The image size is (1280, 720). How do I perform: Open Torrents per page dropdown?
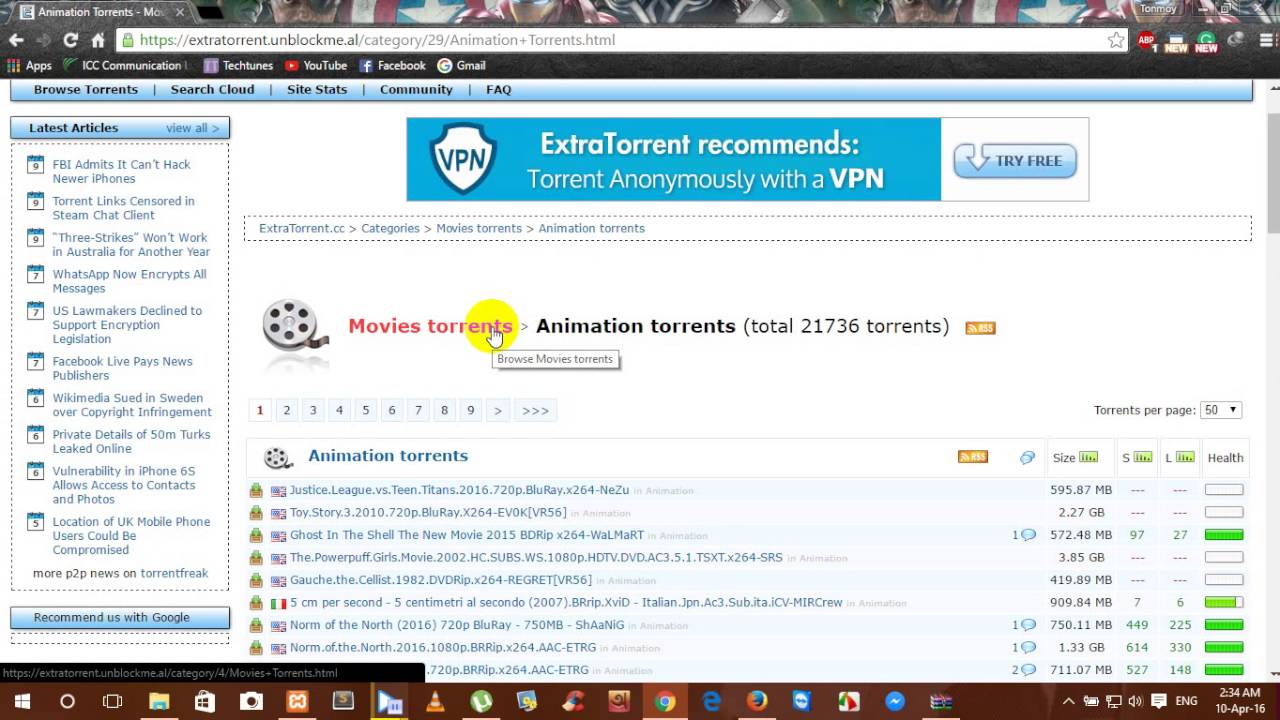coord(1221,410)
